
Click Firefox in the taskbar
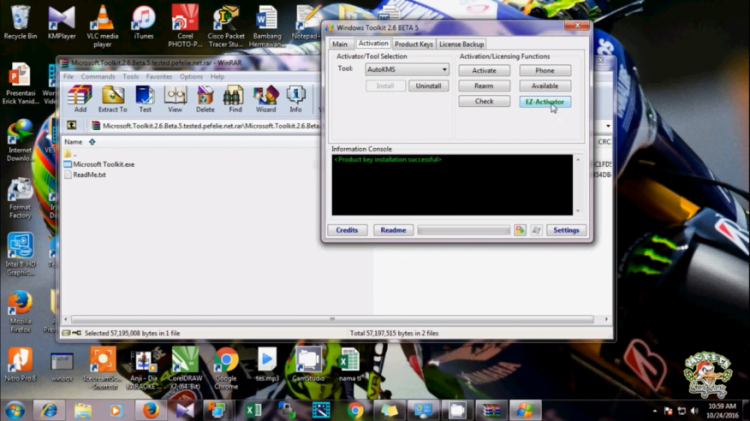click(151, 410)
